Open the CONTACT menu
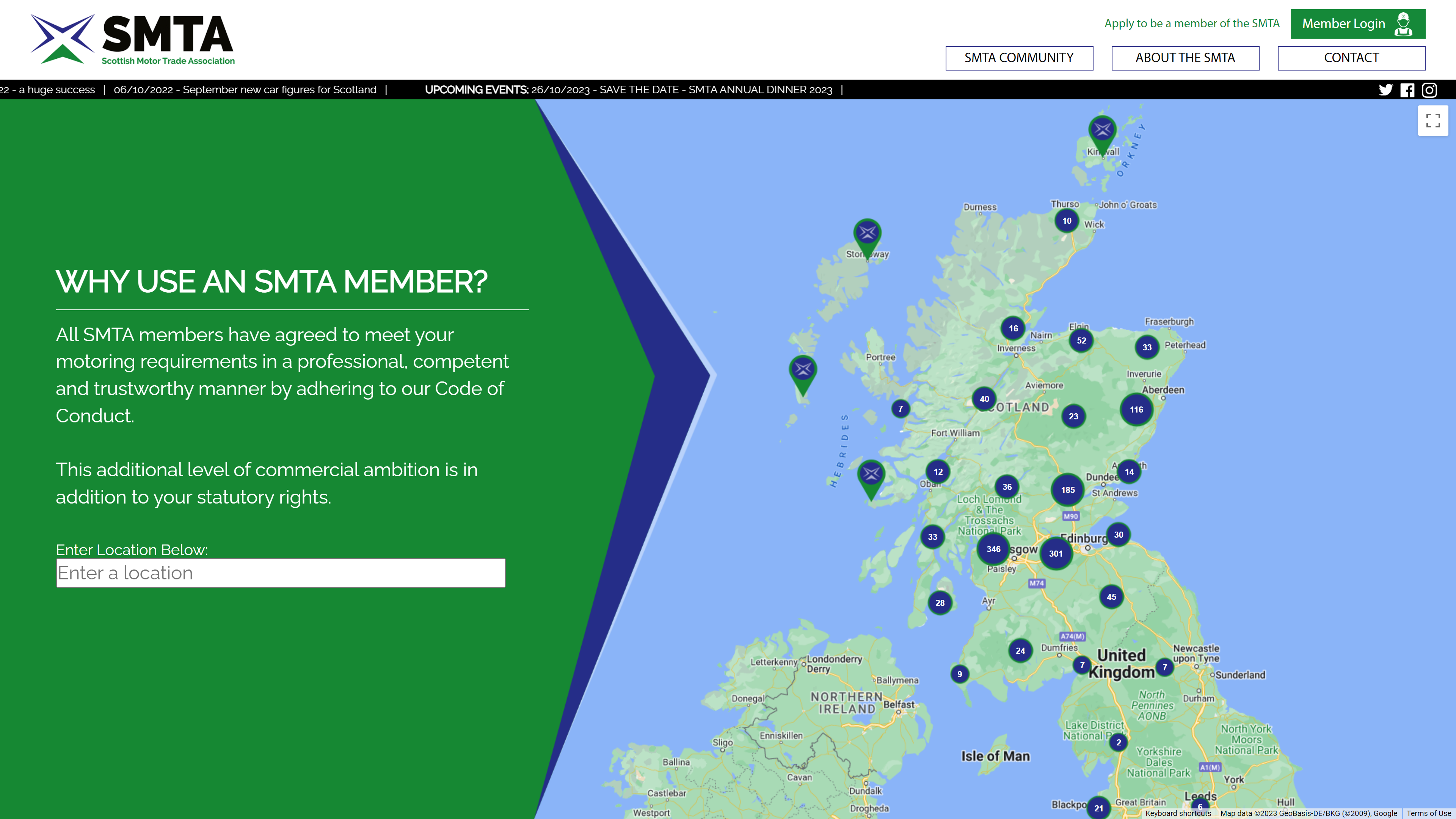 (1351, 58)
